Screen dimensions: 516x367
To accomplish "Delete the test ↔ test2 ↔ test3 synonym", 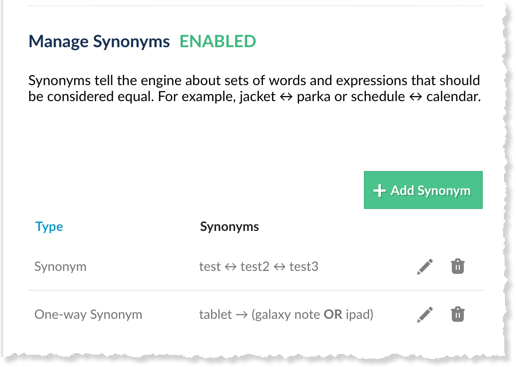I will click(458, 267).
